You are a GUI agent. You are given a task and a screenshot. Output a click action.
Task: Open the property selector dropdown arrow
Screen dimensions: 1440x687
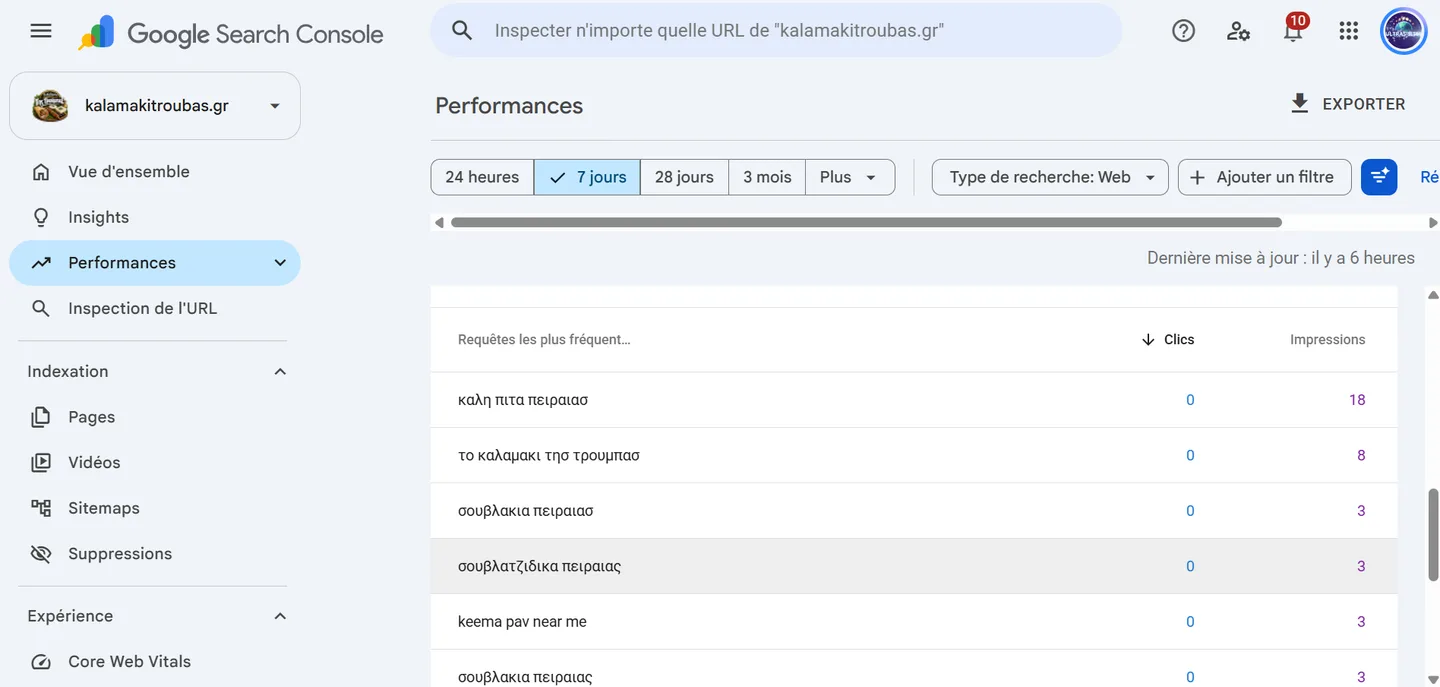pos(275,106)
